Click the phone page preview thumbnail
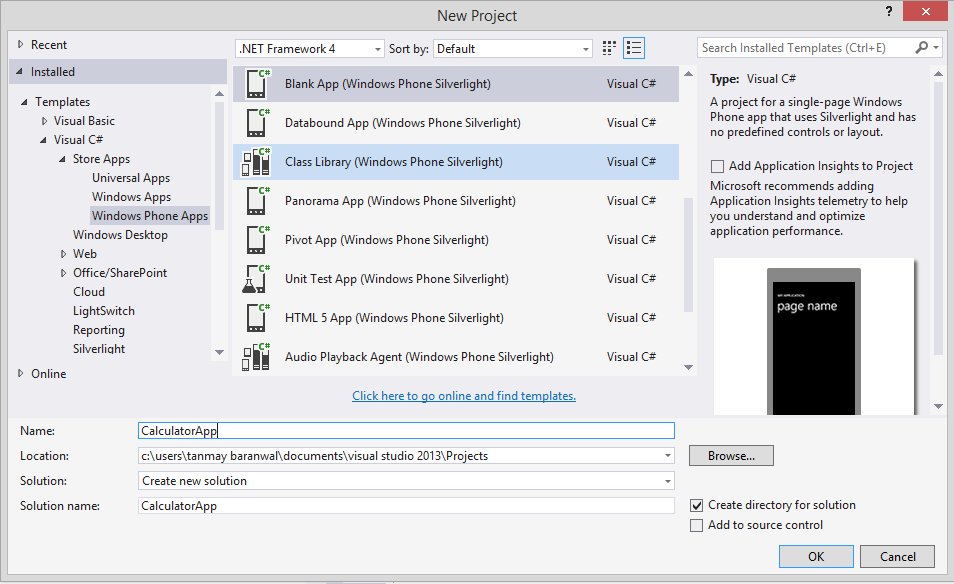 tap(813, 337)
